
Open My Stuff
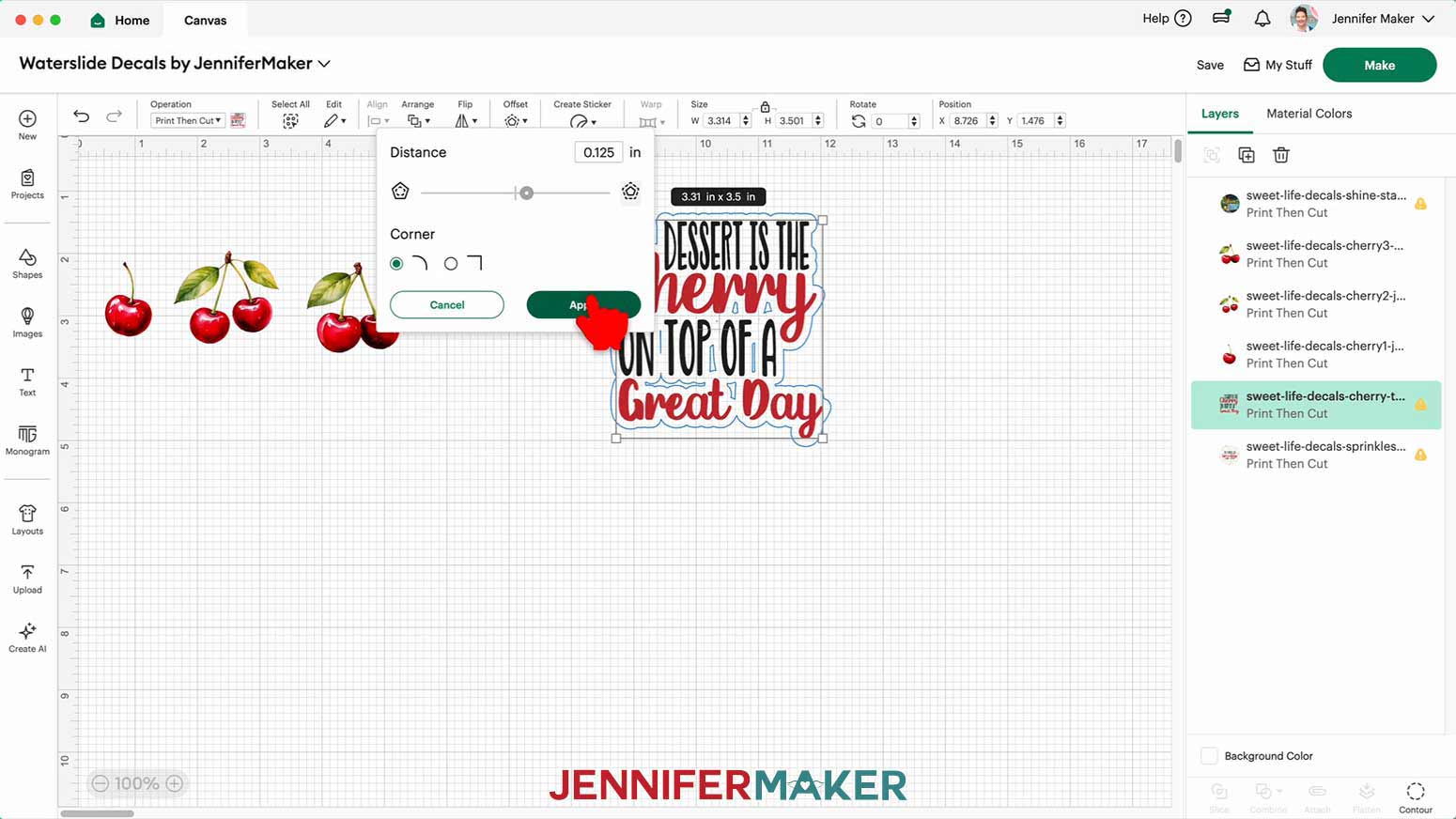[1278, 65]
